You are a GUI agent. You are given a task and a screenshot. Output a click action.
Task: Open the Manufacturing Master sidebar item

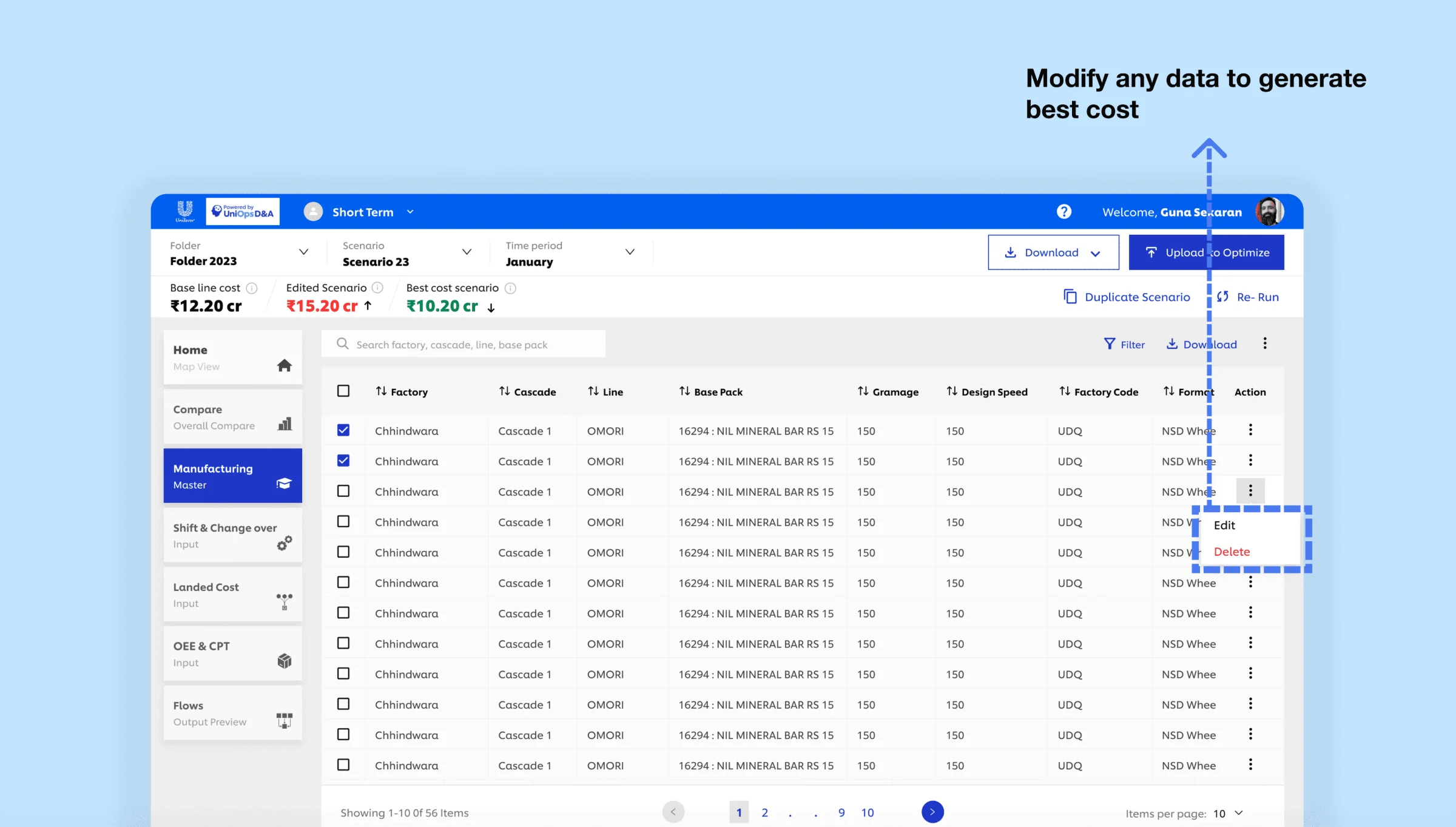(232, 476)
